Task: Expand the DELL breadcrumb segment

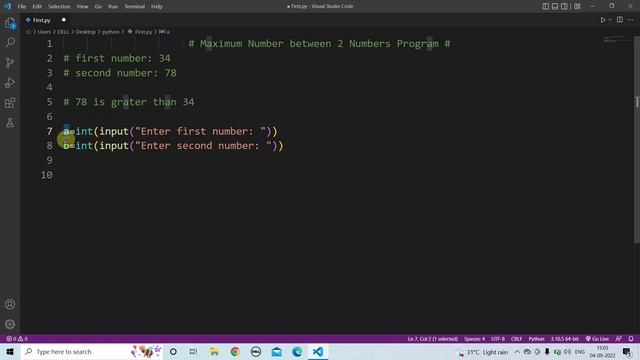Action: (63, 32)
